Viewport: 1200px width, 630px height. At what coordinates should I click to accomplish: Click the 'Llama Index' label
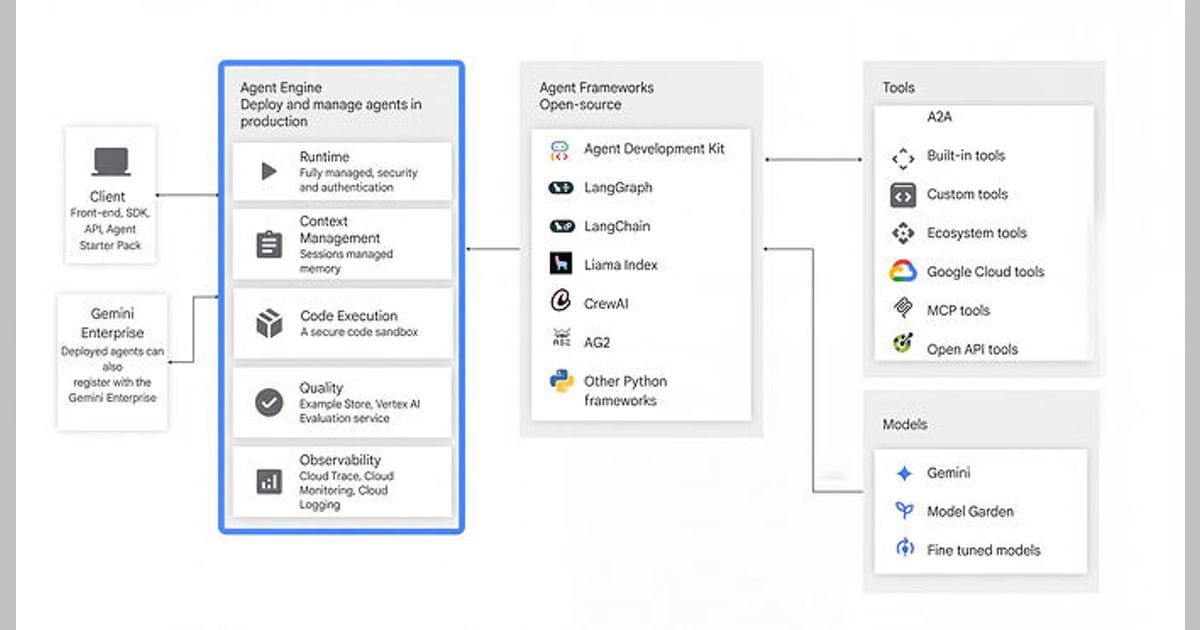click(x=621, y=265)
